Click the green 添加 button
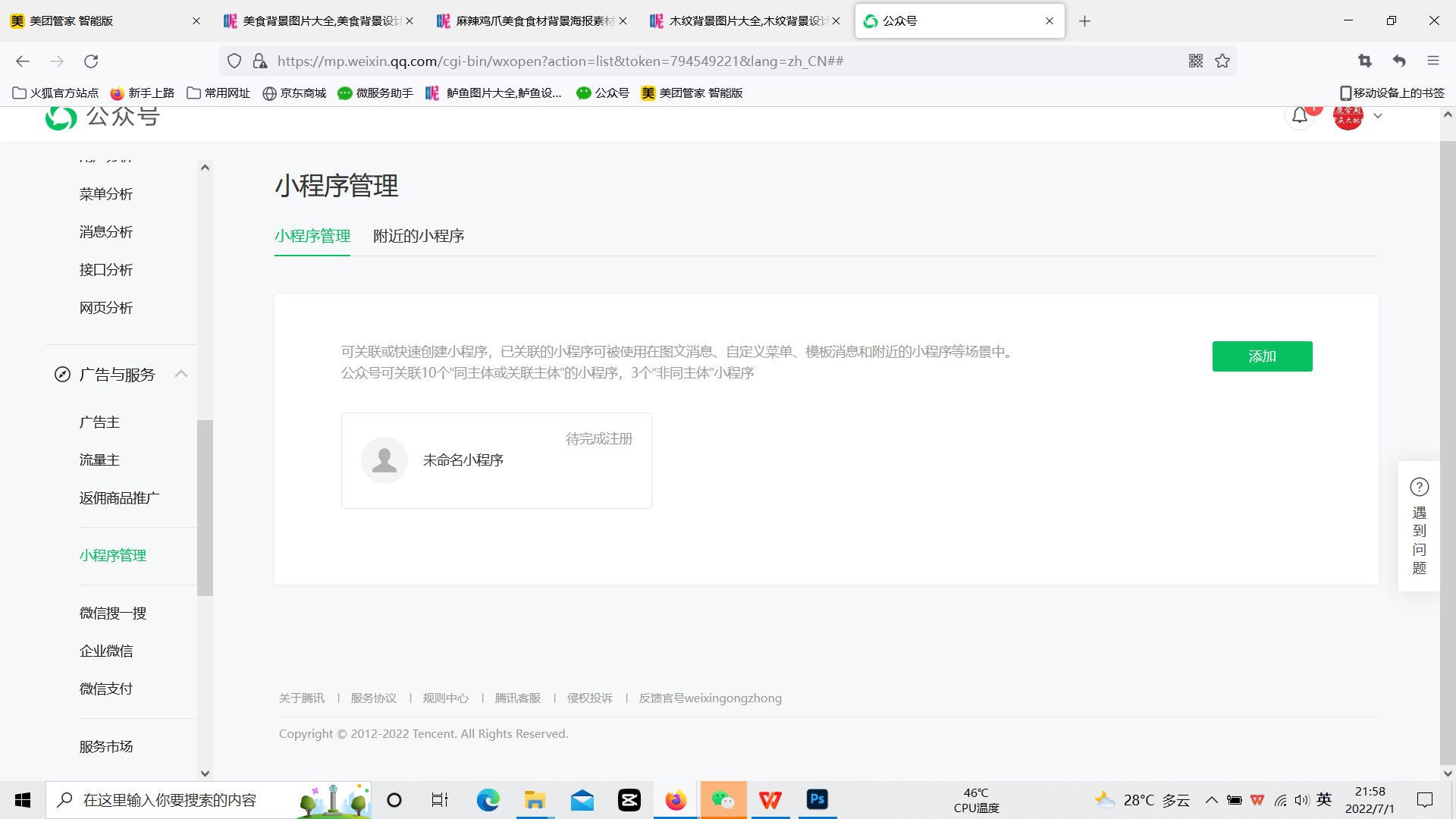The height and width of the screenshot is (819, 1456). (1262, 356)
